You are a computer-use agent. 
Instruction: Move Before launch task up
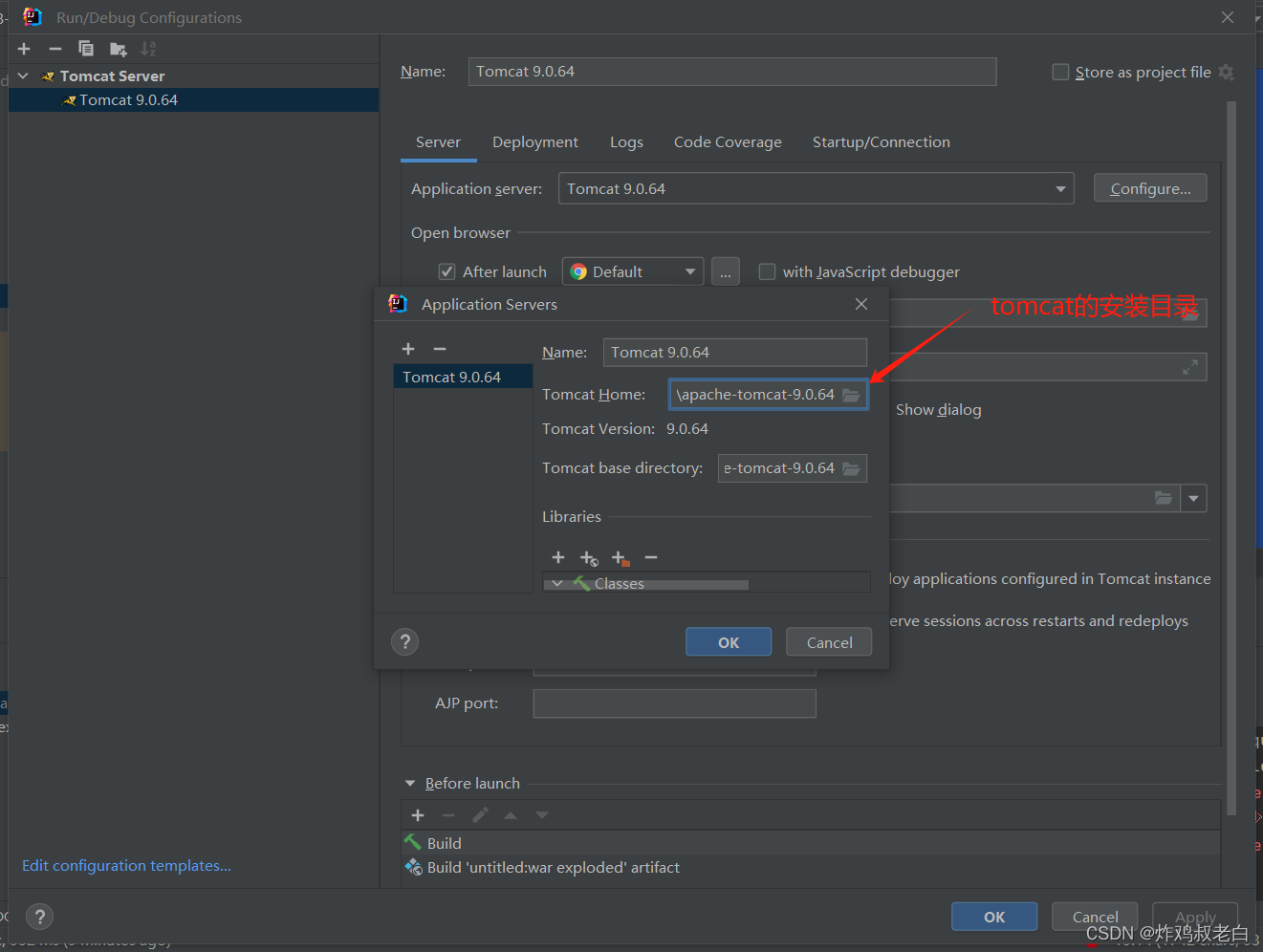[511, 815]
